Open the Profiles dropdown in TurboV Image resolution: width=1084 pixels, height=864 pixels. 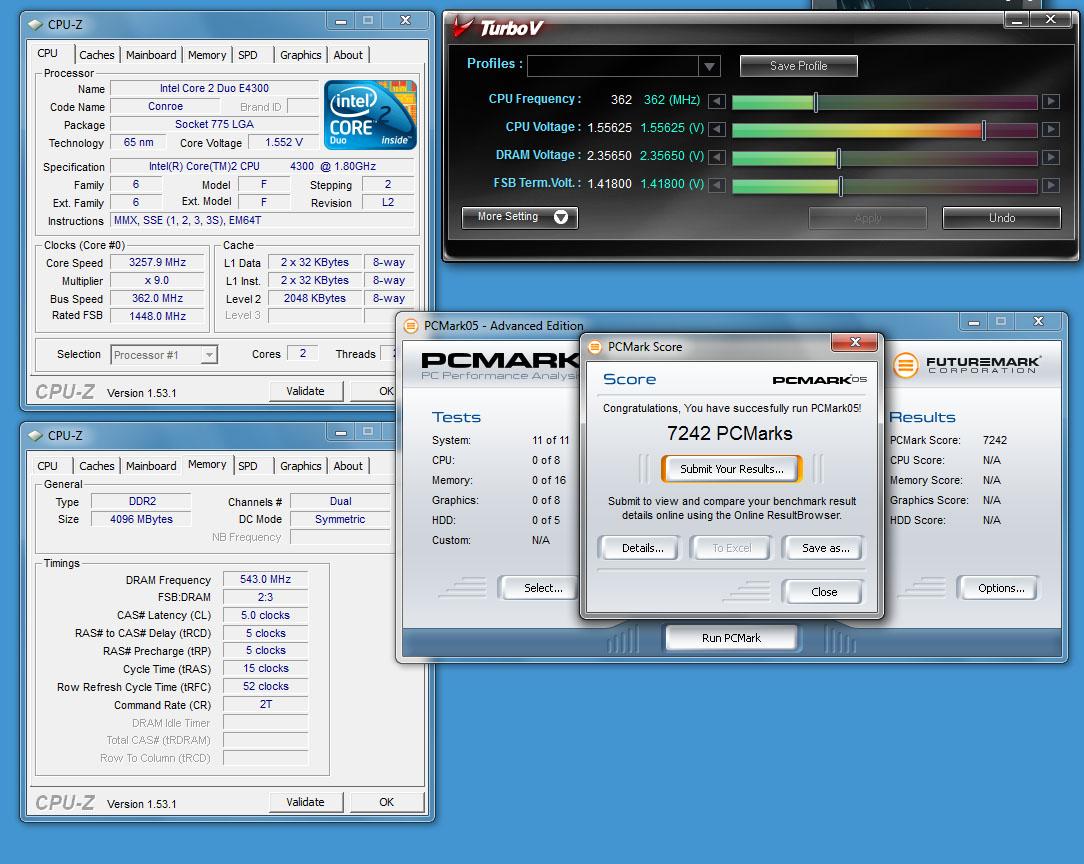tap(709, 66)
